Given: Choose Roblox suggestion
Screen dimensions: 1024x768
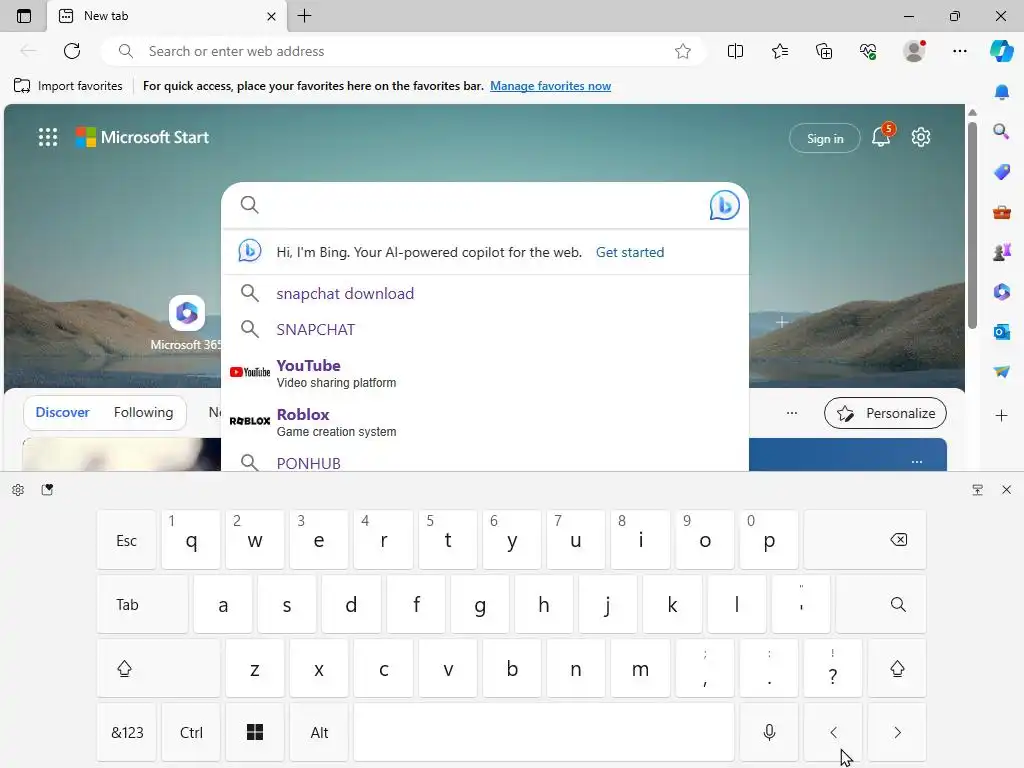Looking at the screenshot, I should [x=485, y=422].
